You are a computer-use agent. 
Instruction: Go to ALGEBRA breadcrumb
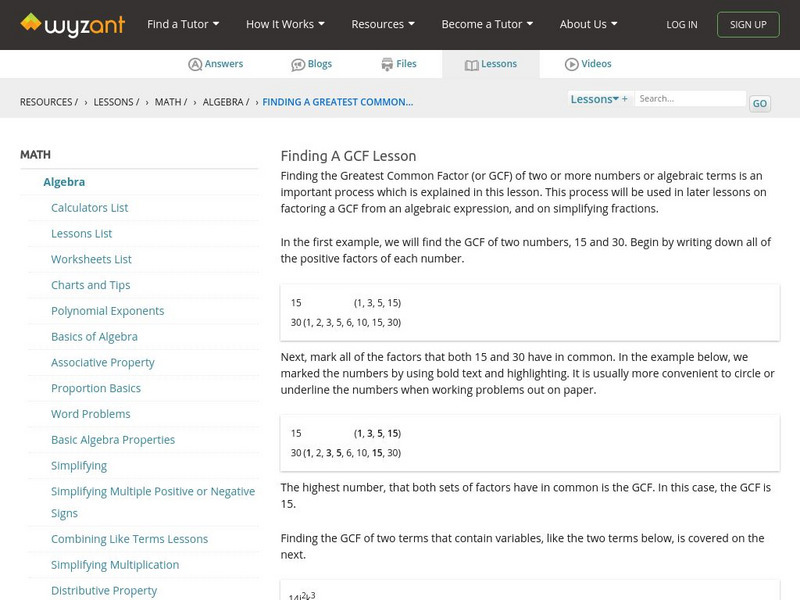pyautogui.click(x=226, y=102)
